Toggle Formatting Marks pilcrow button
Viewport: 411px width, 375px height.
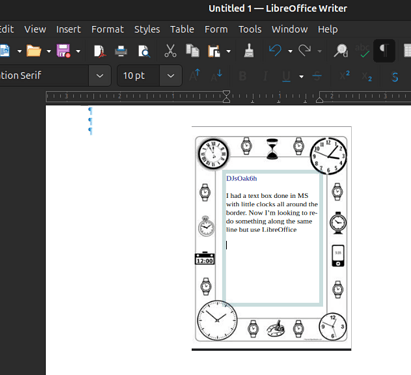point(384,51)
